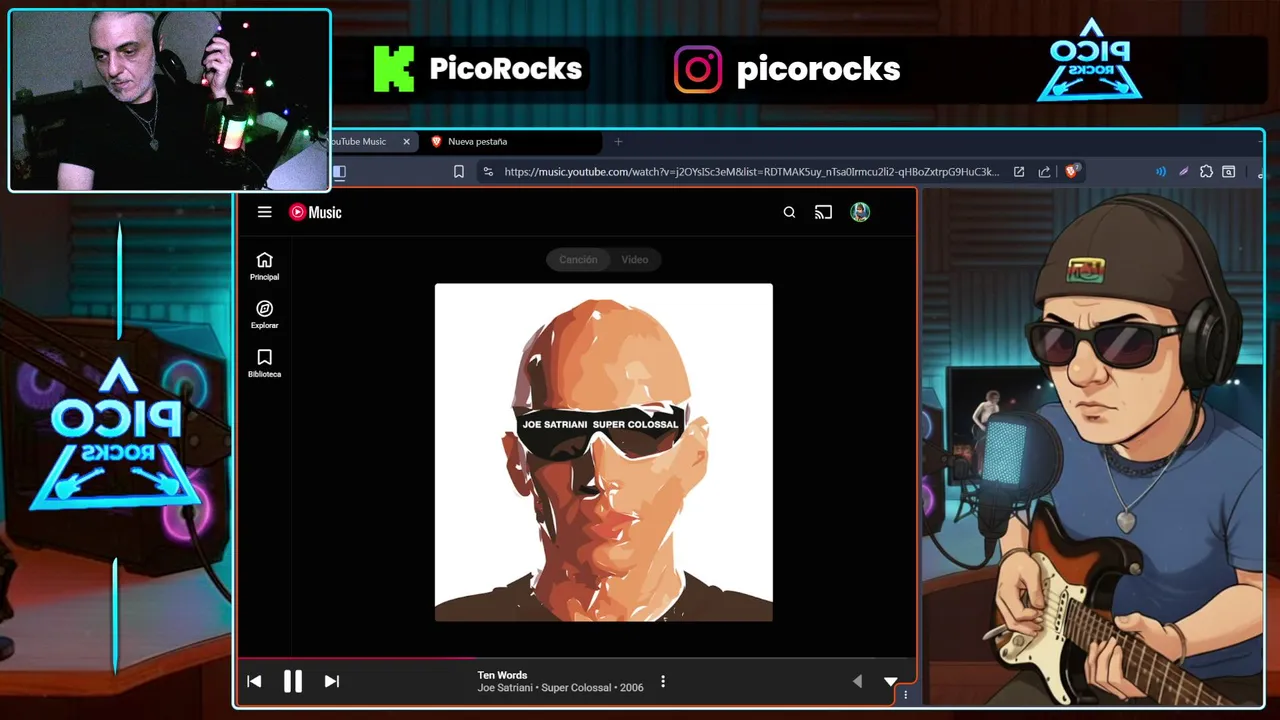Bookmark this page

click(x=459, y=172)
